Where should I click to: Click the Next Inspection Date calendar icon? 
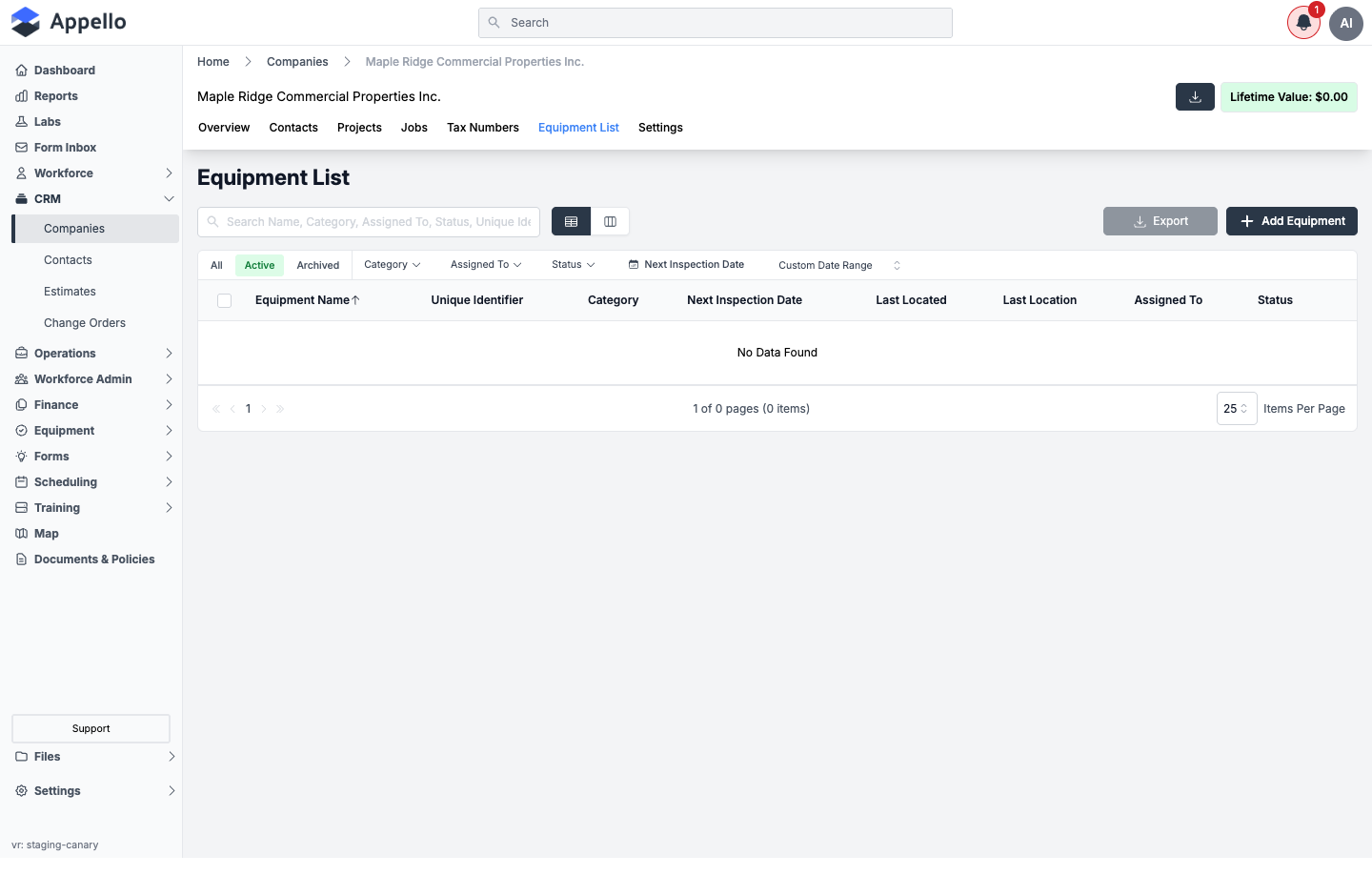point(634,265)
